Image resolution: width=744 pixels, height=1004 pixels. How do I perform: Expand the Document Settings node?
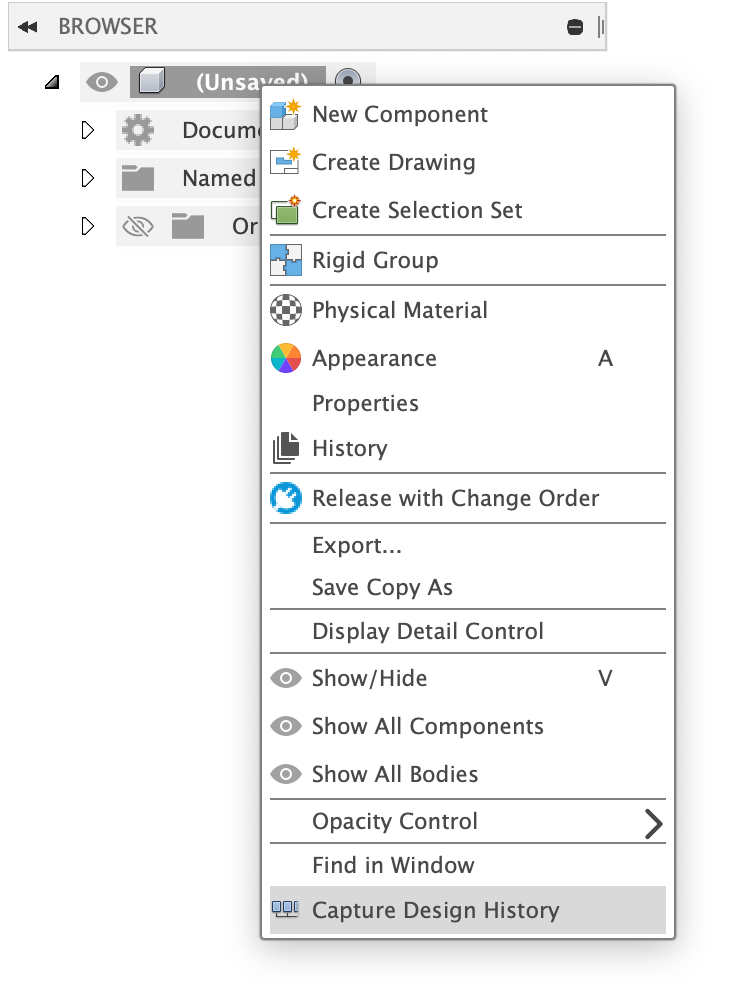[87, 130]
